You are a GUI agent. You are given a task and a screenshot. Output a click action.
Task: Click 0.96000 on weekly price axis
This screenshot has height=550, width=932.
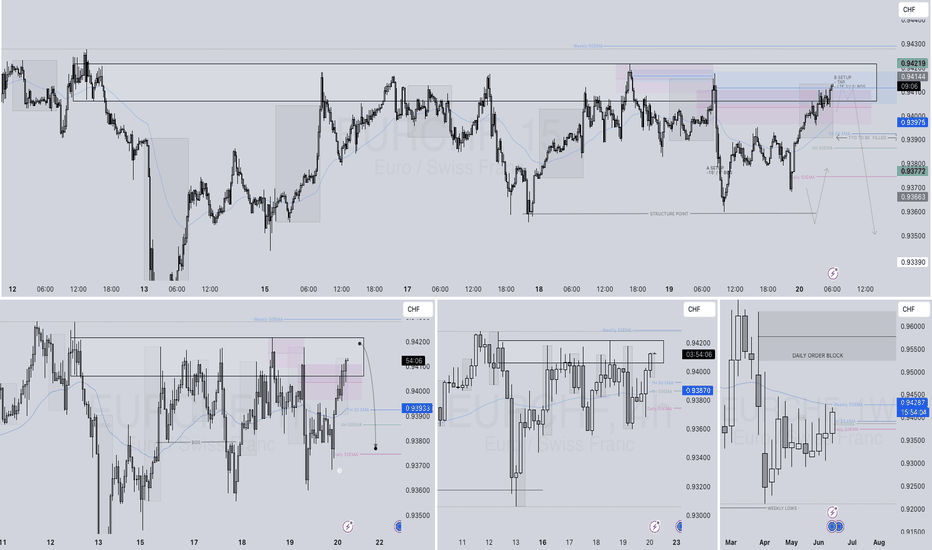click(912, 326)
